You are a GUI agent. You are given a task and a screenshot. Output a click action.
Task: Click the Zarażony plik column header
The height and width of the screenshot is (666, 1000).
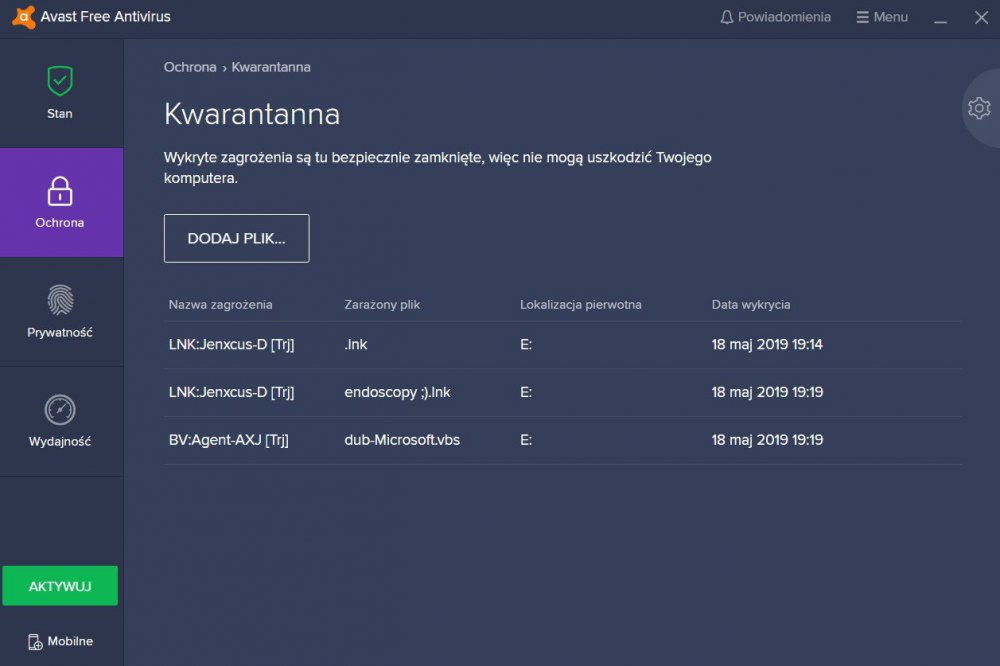381,304
